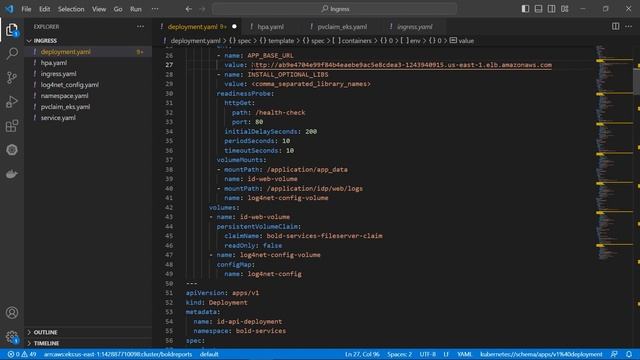This screenshot has height=360, width=640.
Task: Open the Kubernetes view icon
Action: pyautogui.click(x=12, y=150)
